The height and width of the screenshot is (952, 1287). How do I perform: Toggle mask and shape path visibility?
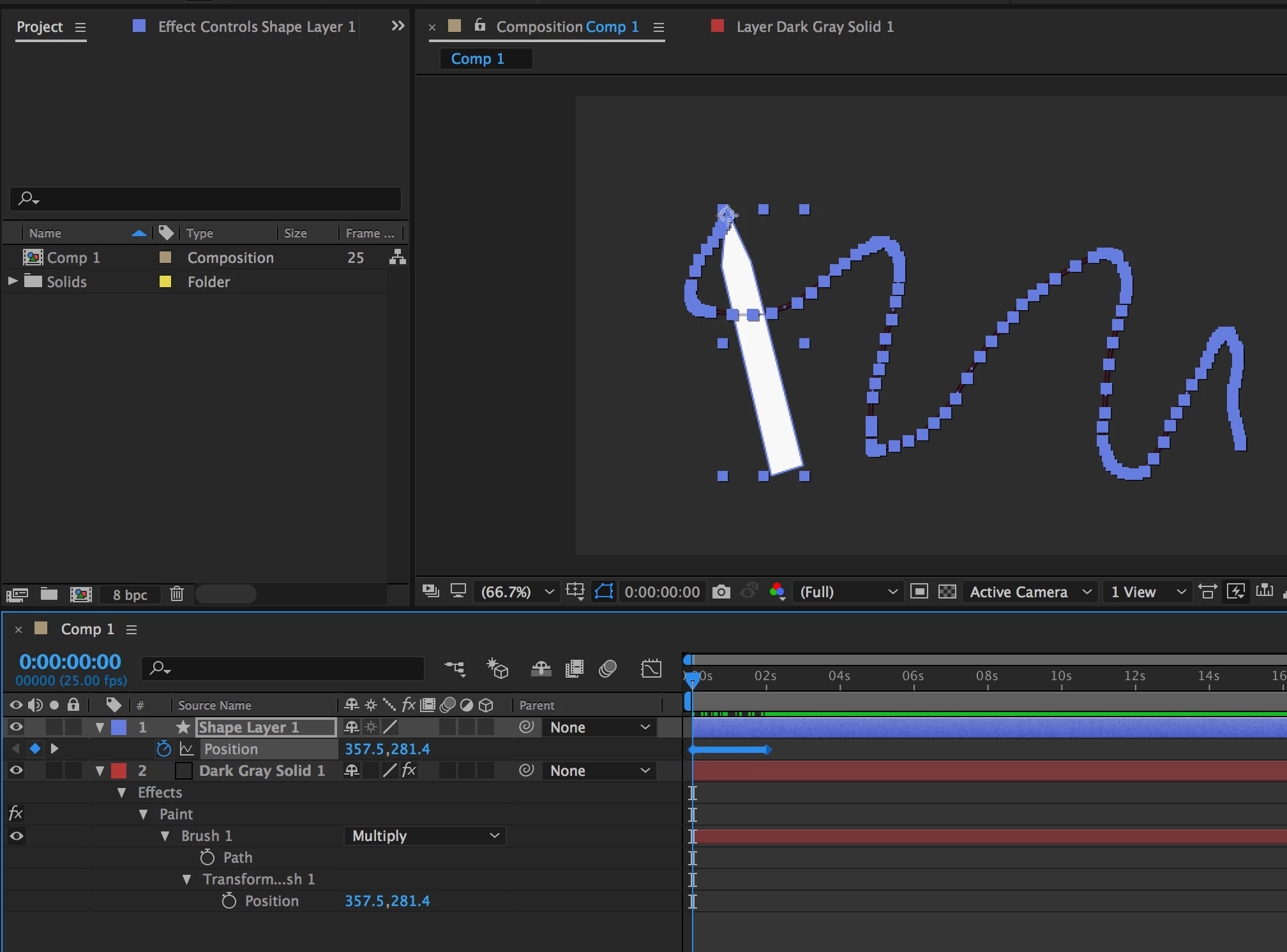(603, 591)
